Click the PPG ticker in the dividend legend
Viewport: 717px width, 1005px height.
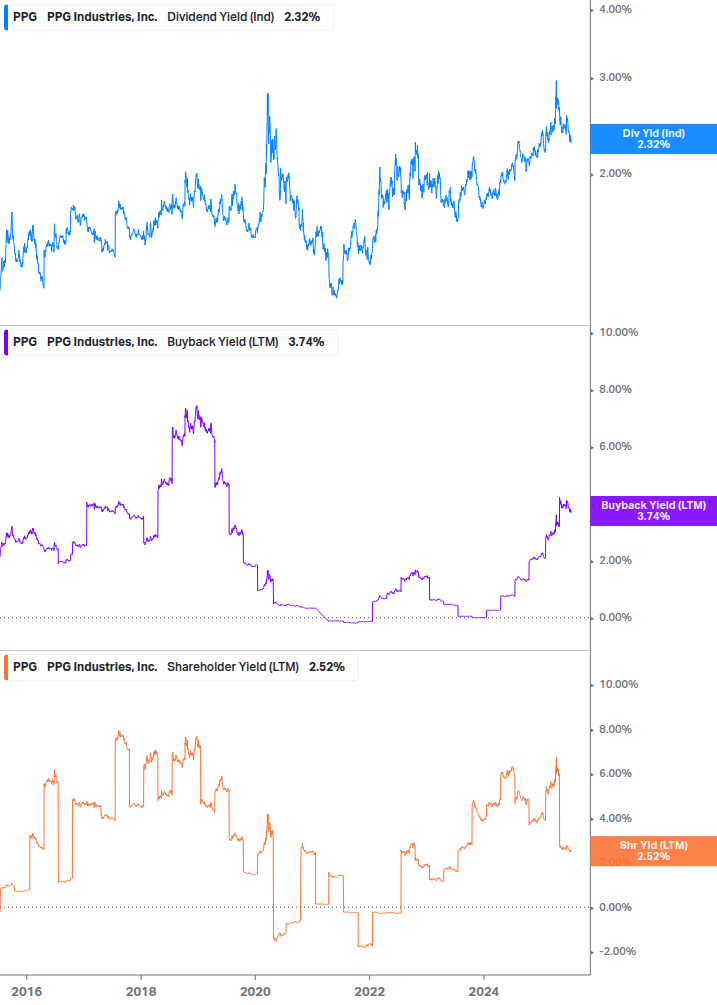coord(25,17)
